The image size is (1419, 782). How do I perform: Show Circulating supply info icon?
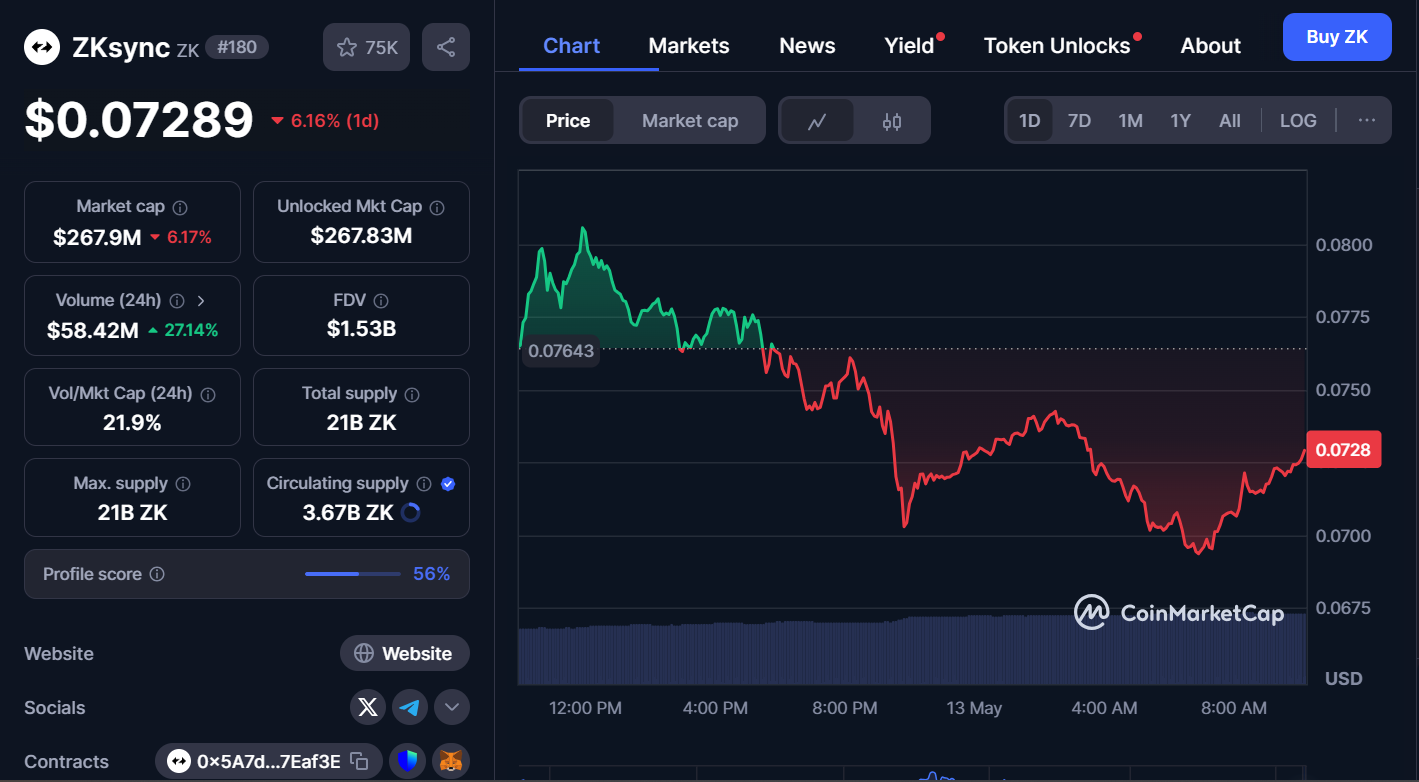click(x=424, y=484)
